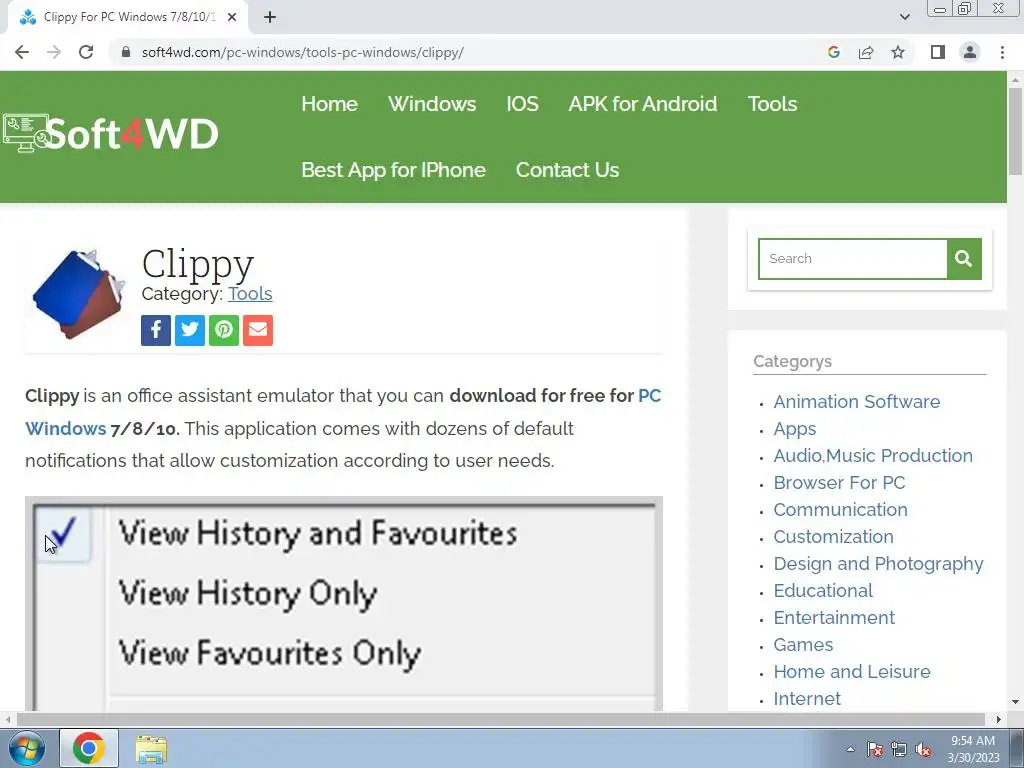The image size is (1024, 768).
Task: Open the tab search dropdown chevron
Action: point(904,17)
